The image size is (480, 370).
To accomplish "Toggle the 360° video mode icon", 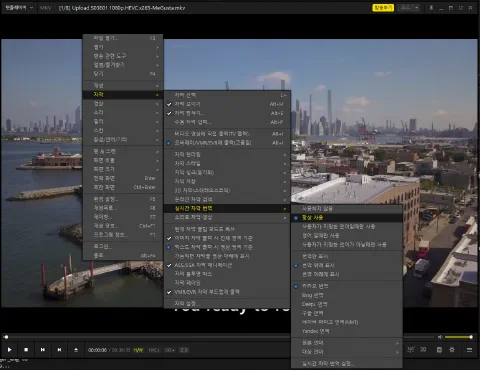I will (411, 349).
